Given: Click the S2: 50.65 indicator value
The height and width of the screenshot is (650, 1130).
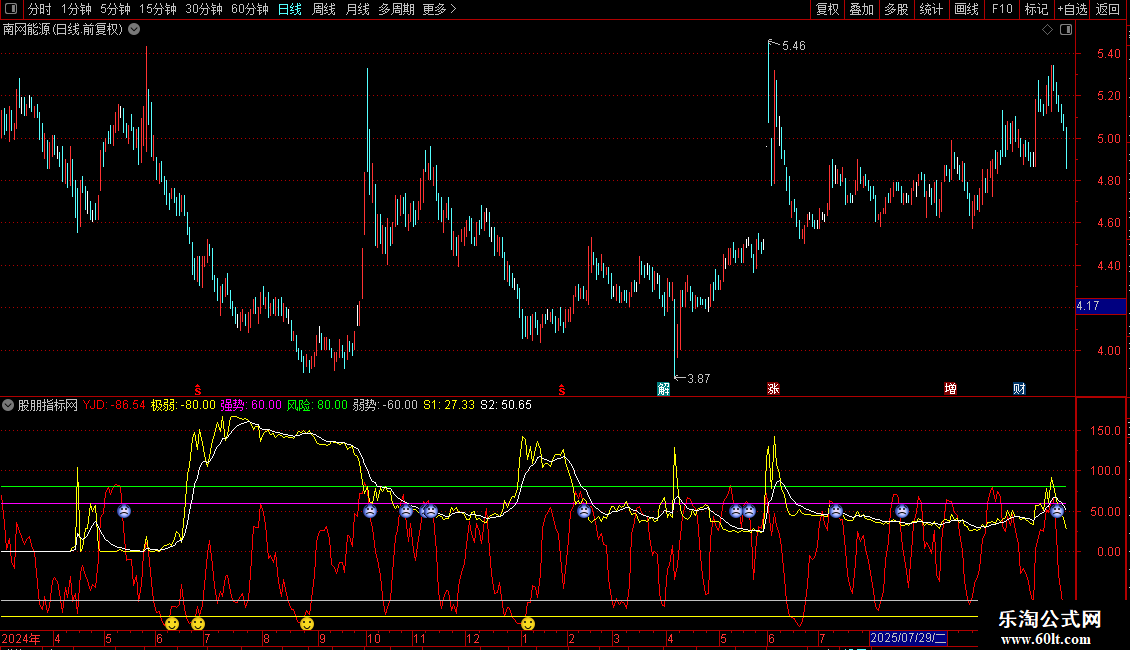Looking at the screenshot, I should 506,405.
